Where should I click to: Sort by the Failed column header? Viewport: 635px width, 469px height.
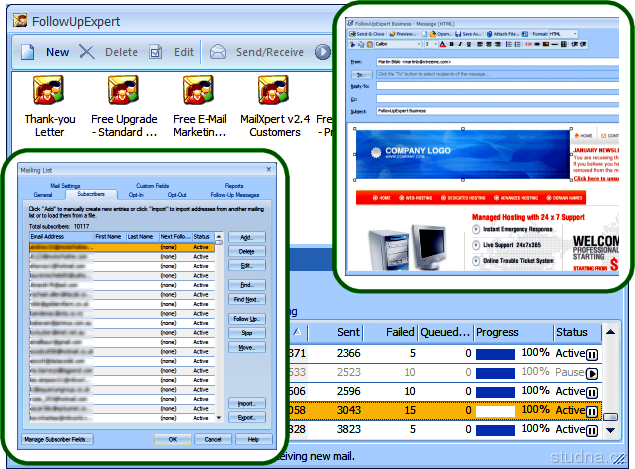click(x=390, y=333)
